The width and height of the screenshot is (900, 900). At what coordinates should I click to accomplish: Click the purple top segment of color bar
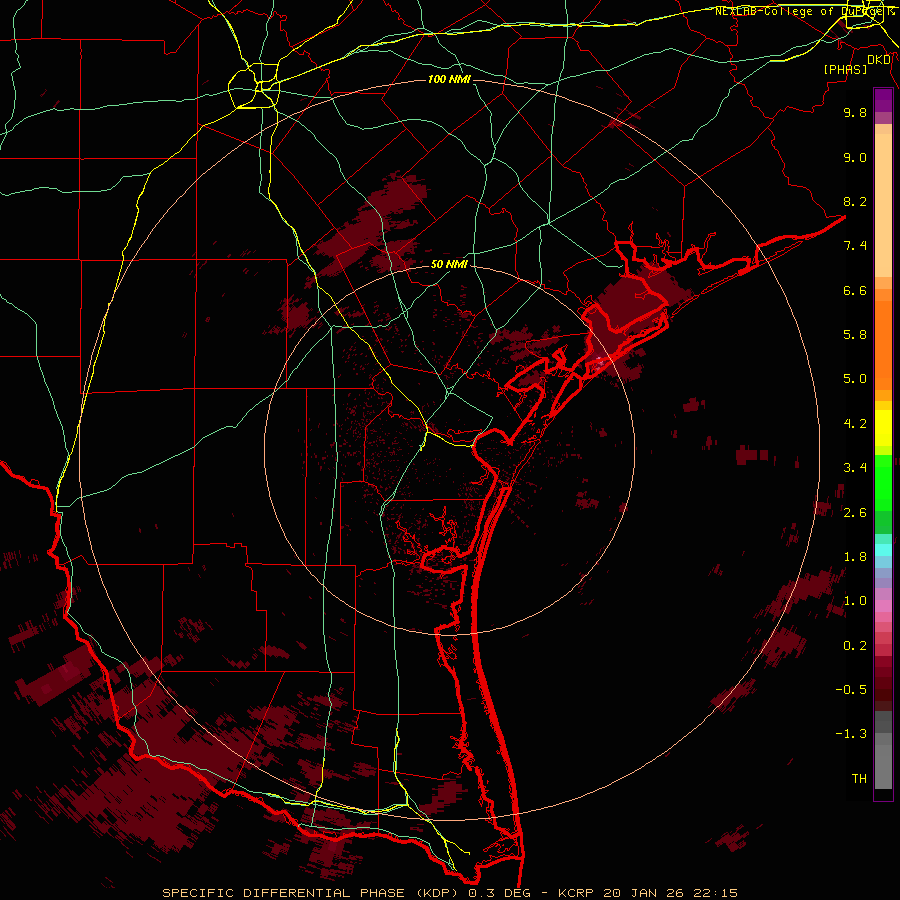[883, 100]
